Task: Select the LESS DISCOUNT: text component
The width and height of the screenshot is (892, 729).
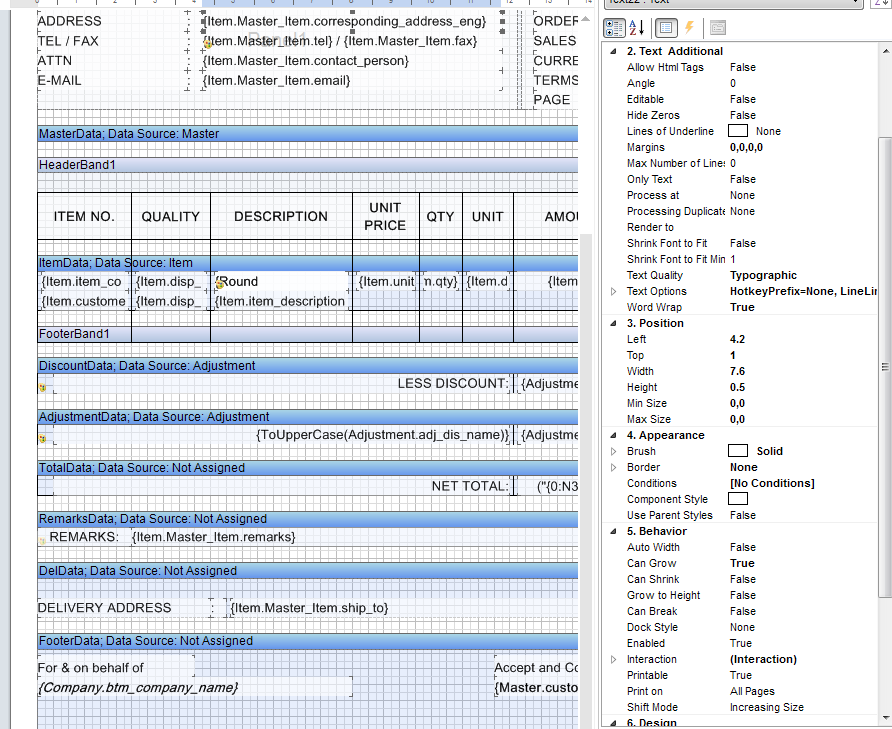Action: (453, 384)
